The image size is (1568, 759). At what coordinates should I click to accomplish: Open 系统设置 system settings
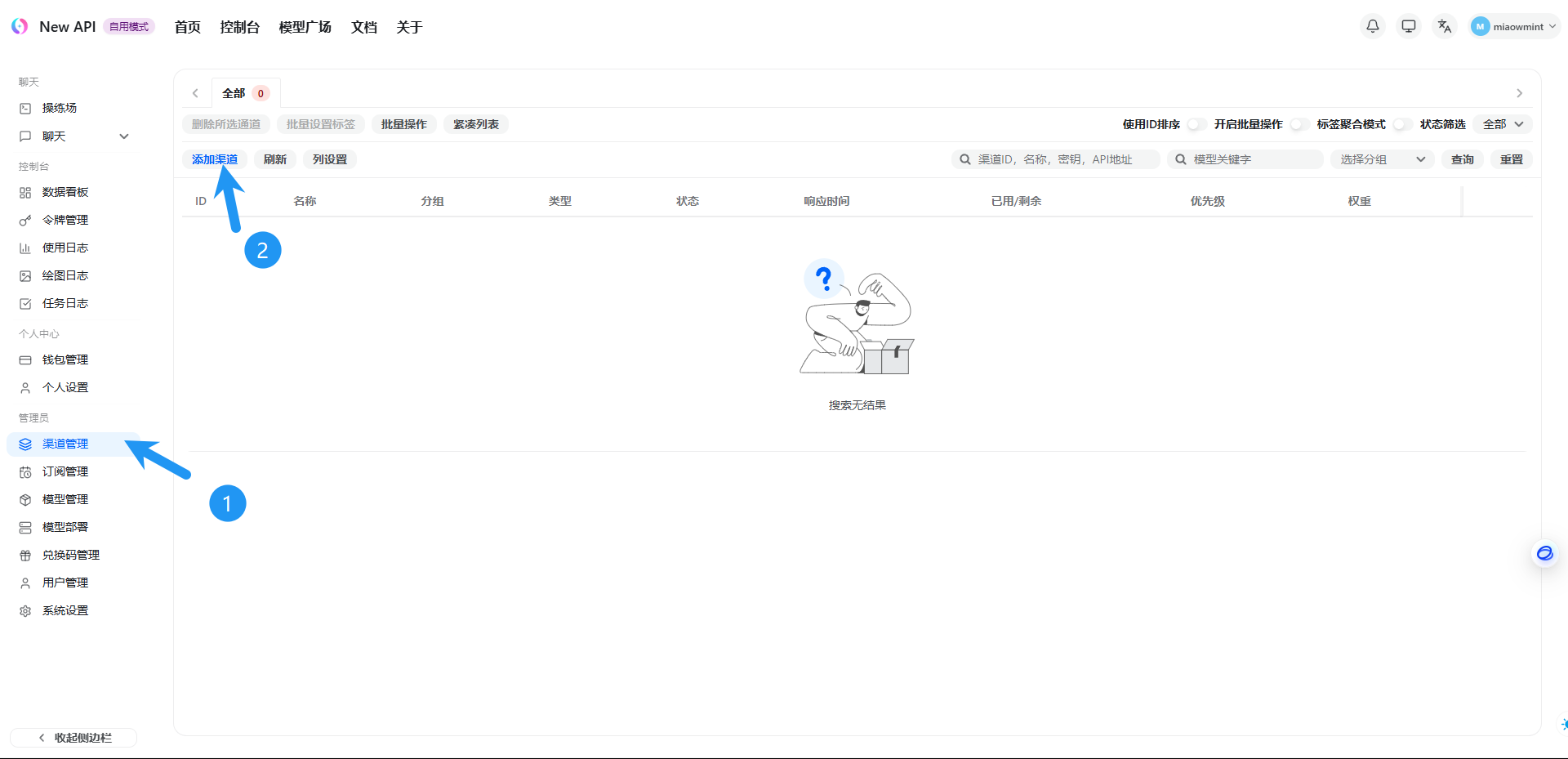click(x=65, y=610)
